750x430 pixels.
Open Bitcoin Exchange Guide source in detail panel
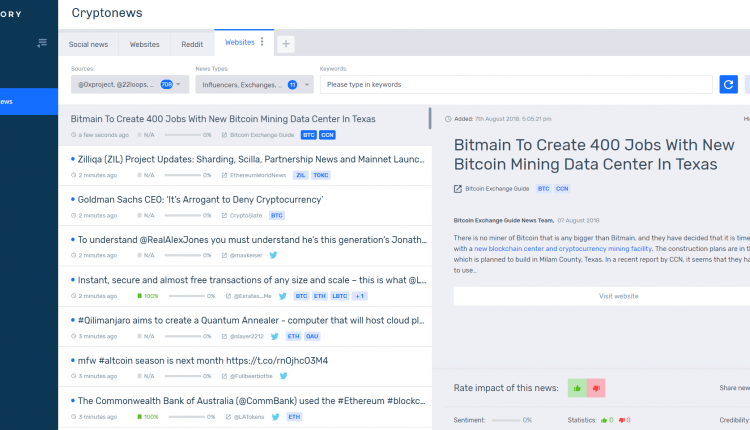[497, 188]
